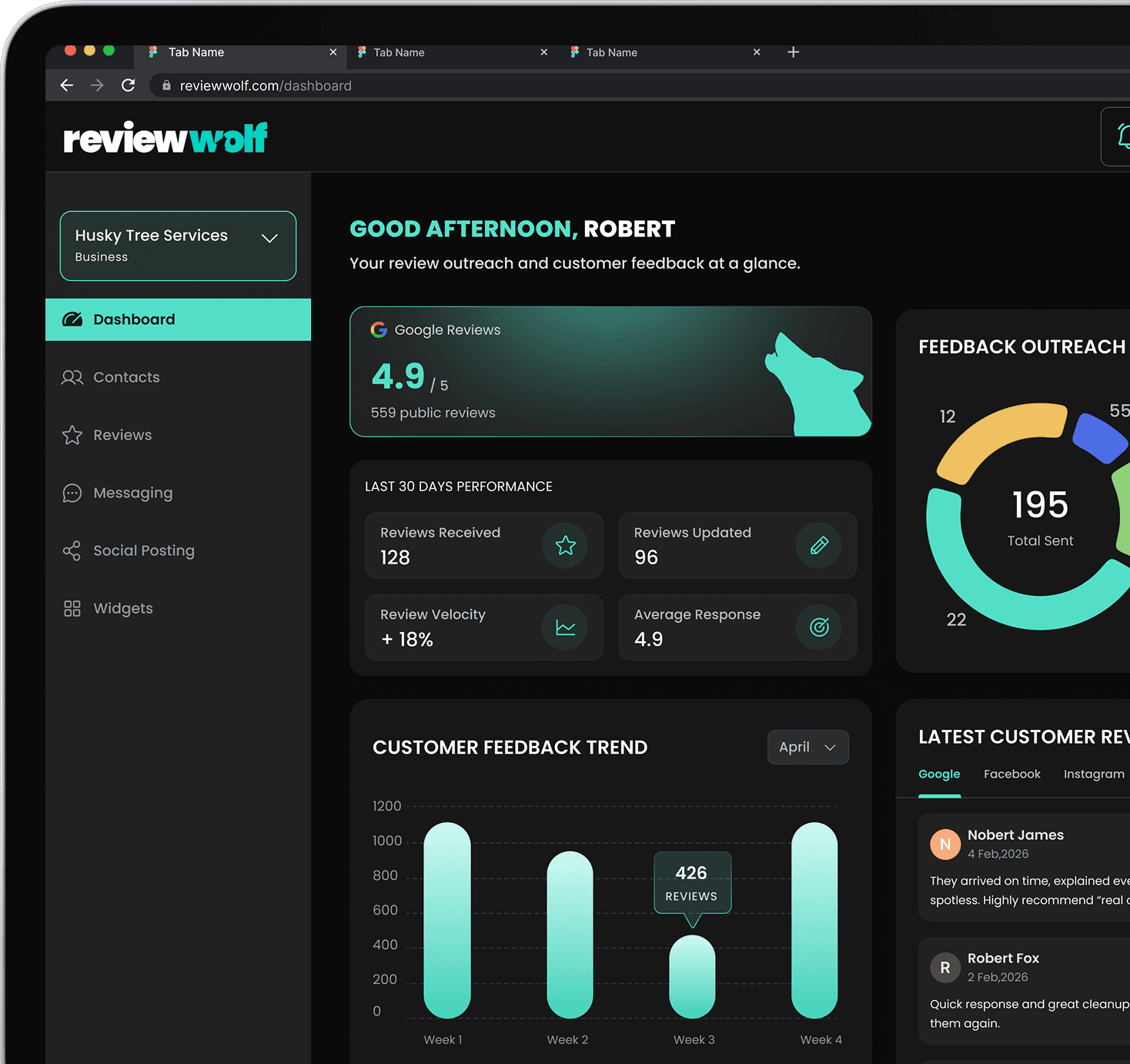Click the Widgets grid icon

point(72,608)
